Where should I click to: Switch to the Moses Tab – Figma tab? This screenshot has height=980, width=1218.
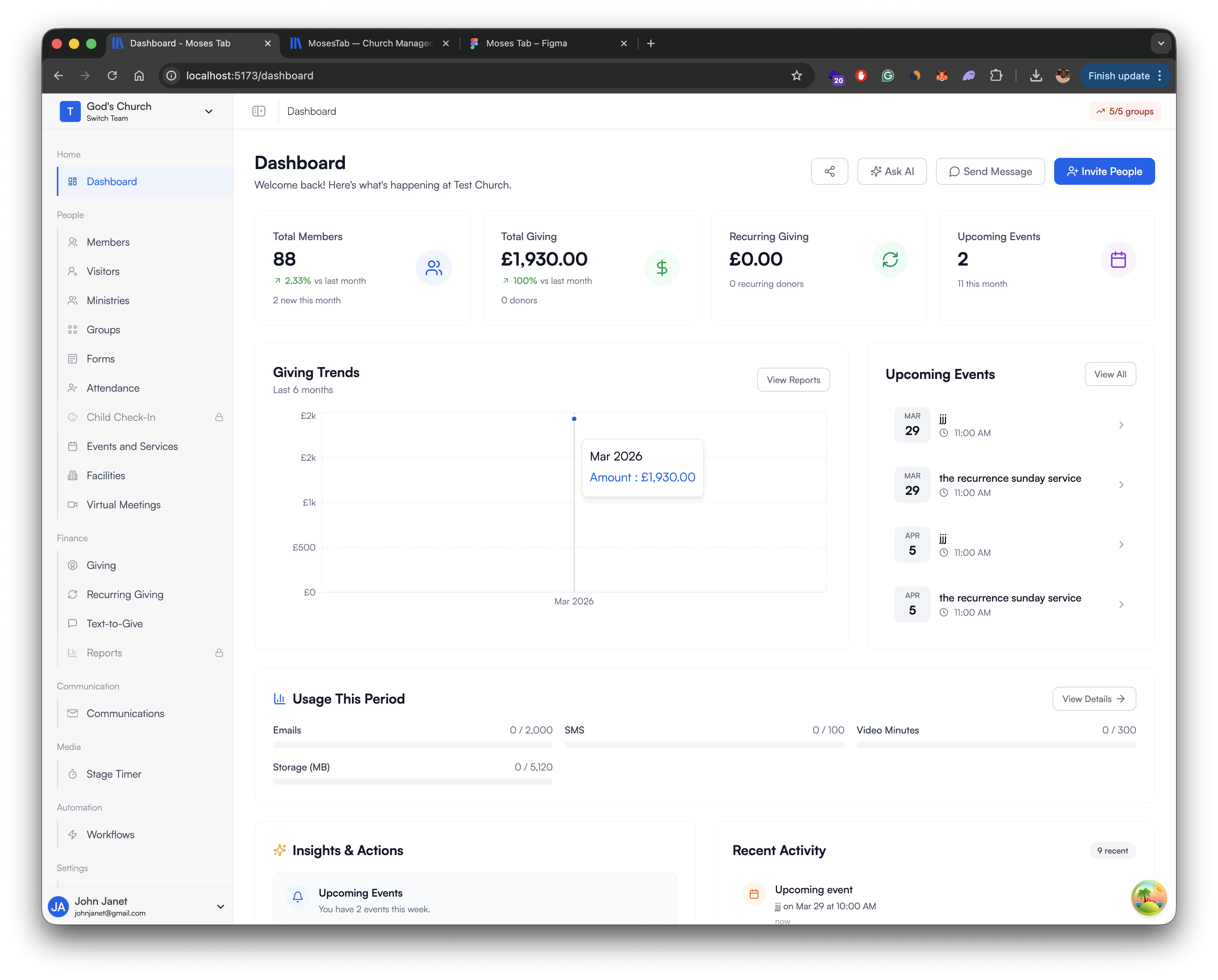coord(527,43)
